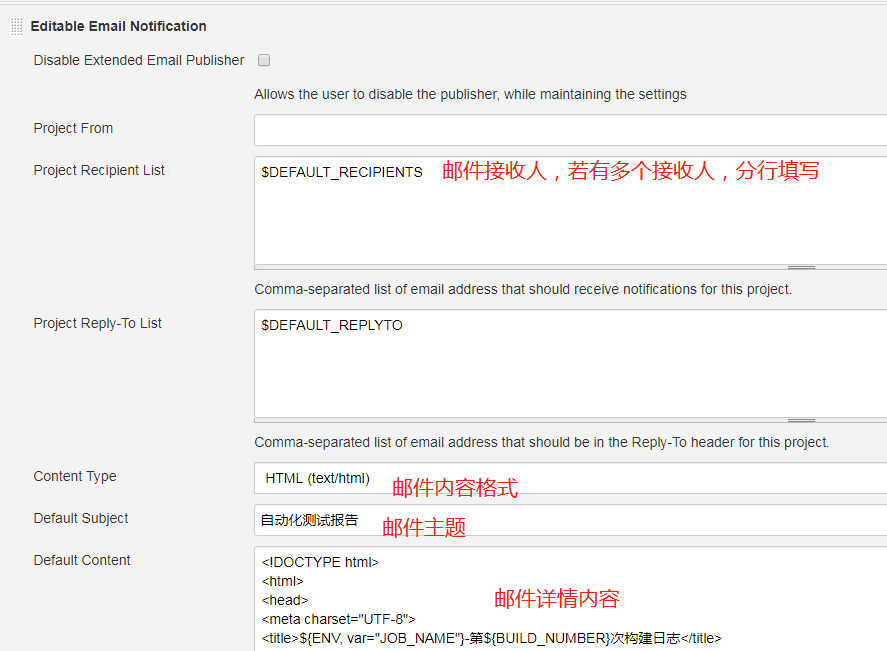Screen dimensions: 887x651
Task: Click the Default Subject field with 自动化测试报告
Action: click(x=570, y=520)
